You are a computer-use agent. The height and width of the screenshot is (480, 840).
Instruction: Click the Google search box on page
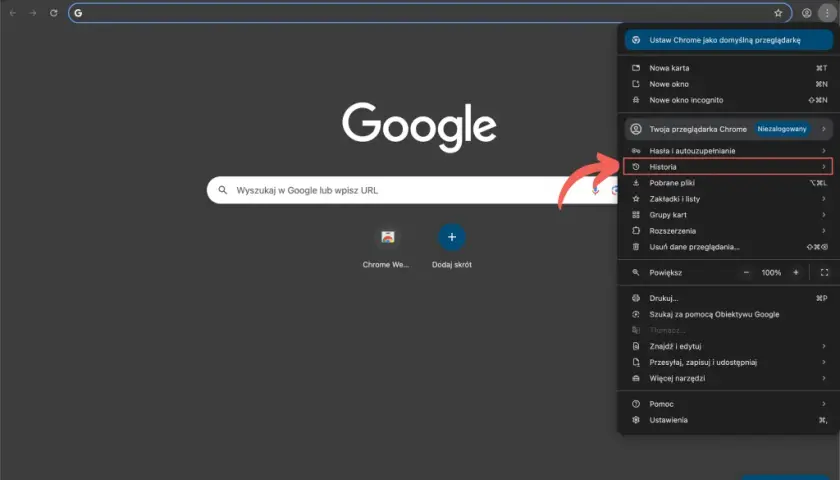click(x=412, y=190)
